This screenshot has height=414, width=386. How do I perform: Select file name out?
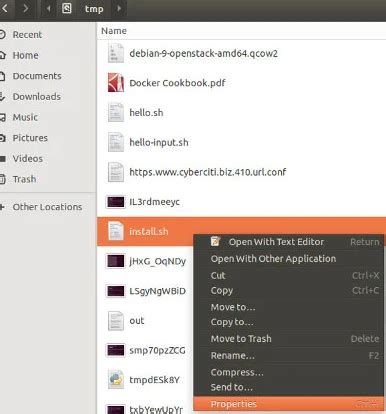click(137, 321)
